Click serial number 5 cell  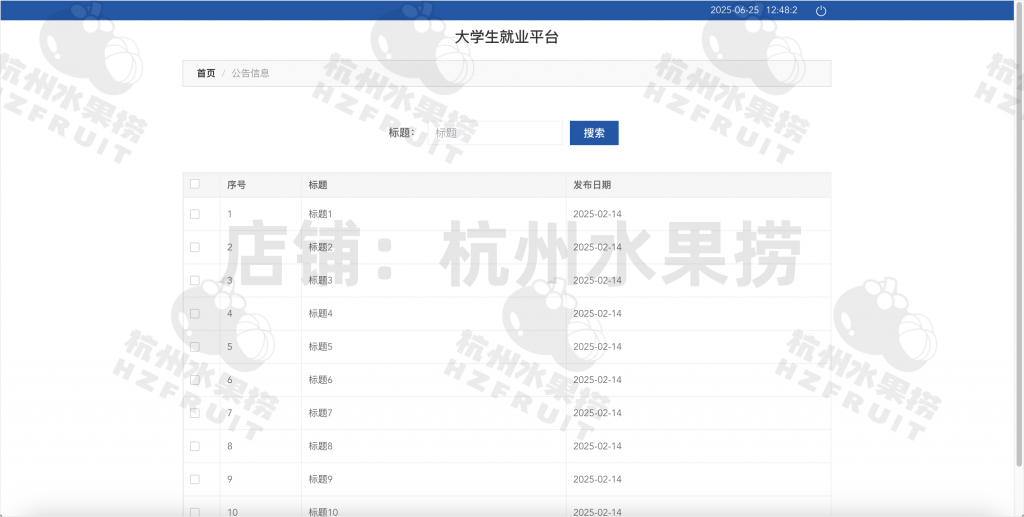coord(261,347)
